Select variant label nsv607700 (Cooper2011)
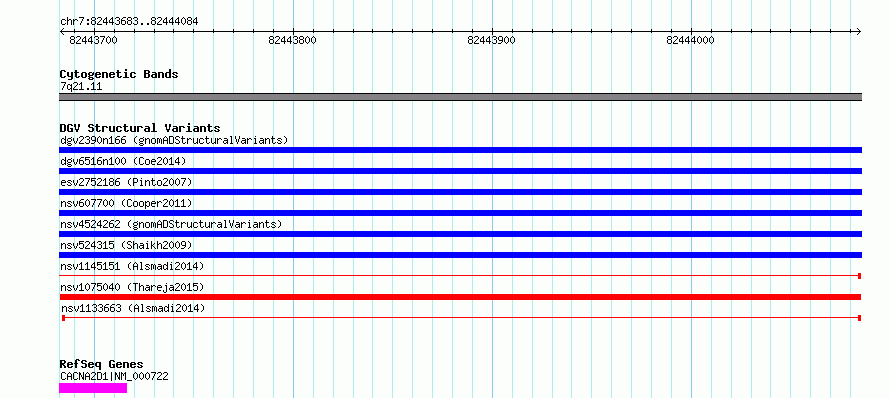Screen dimensions: 890x398 pos(126,203)
